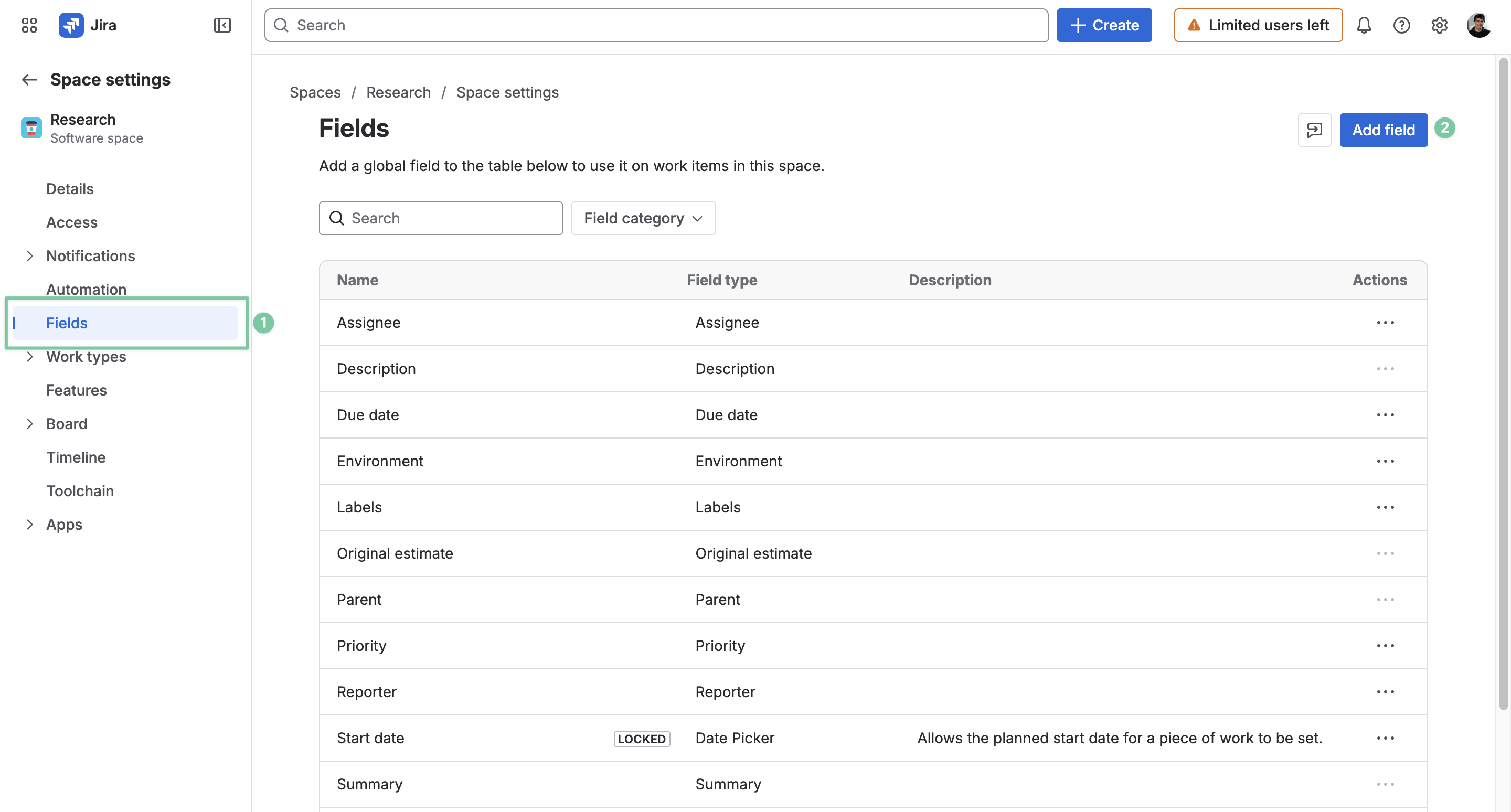The width and height of the screenshot is (1511, 812).
Task: Click the Research space avatar icon
Action: coord(31,128)
